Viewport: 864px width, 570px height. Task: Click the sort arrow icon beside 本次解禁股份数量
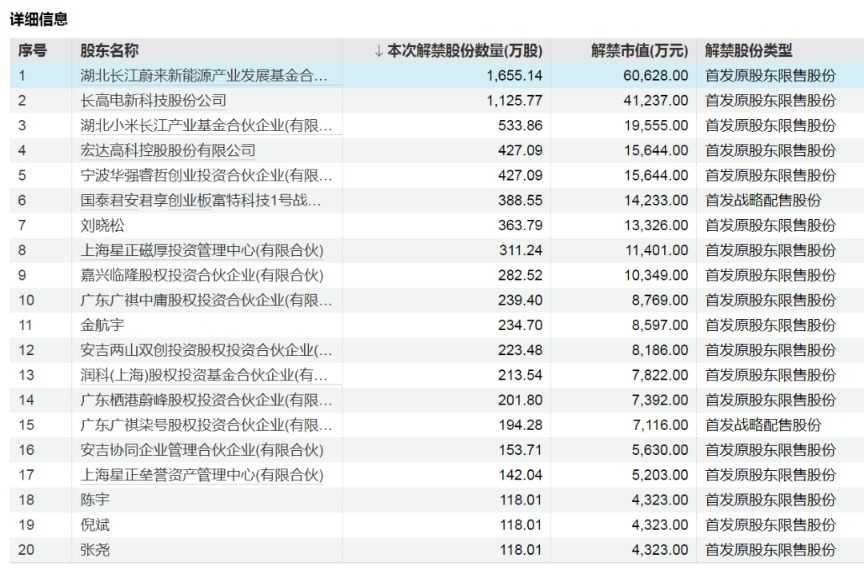[379, 51]
